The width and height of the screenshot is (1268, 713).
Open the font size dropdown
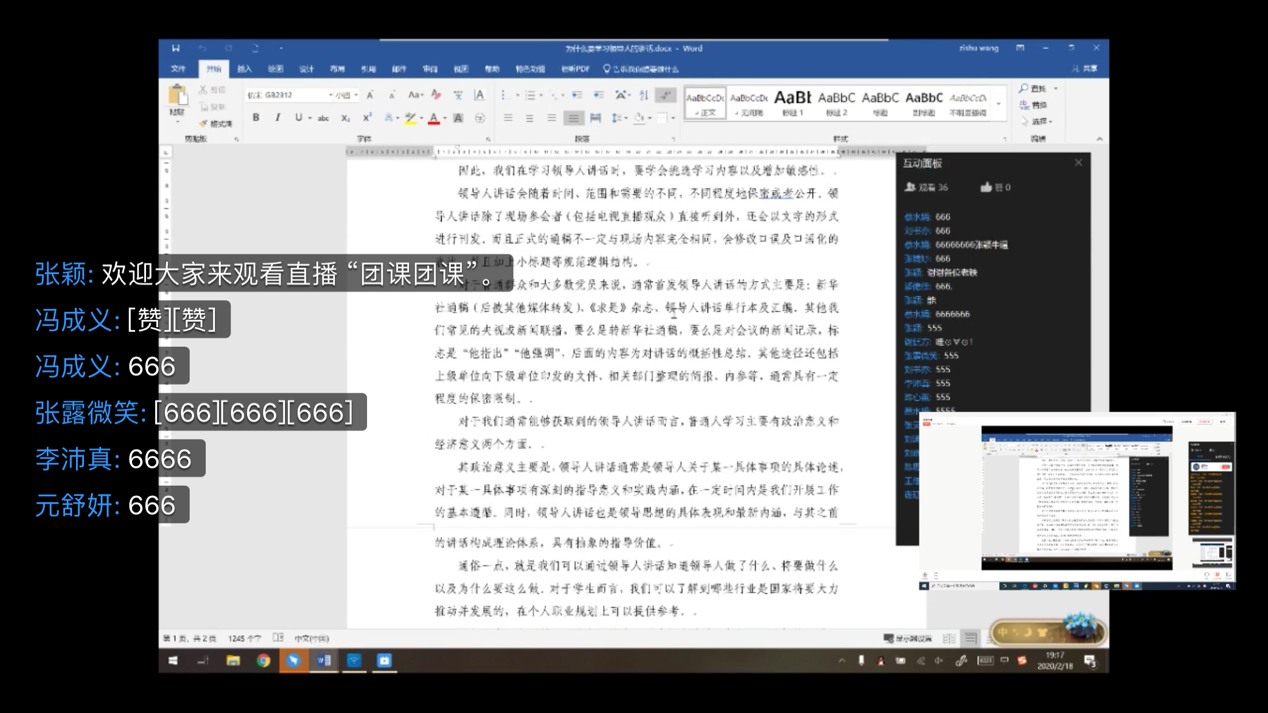pos(356,95)
